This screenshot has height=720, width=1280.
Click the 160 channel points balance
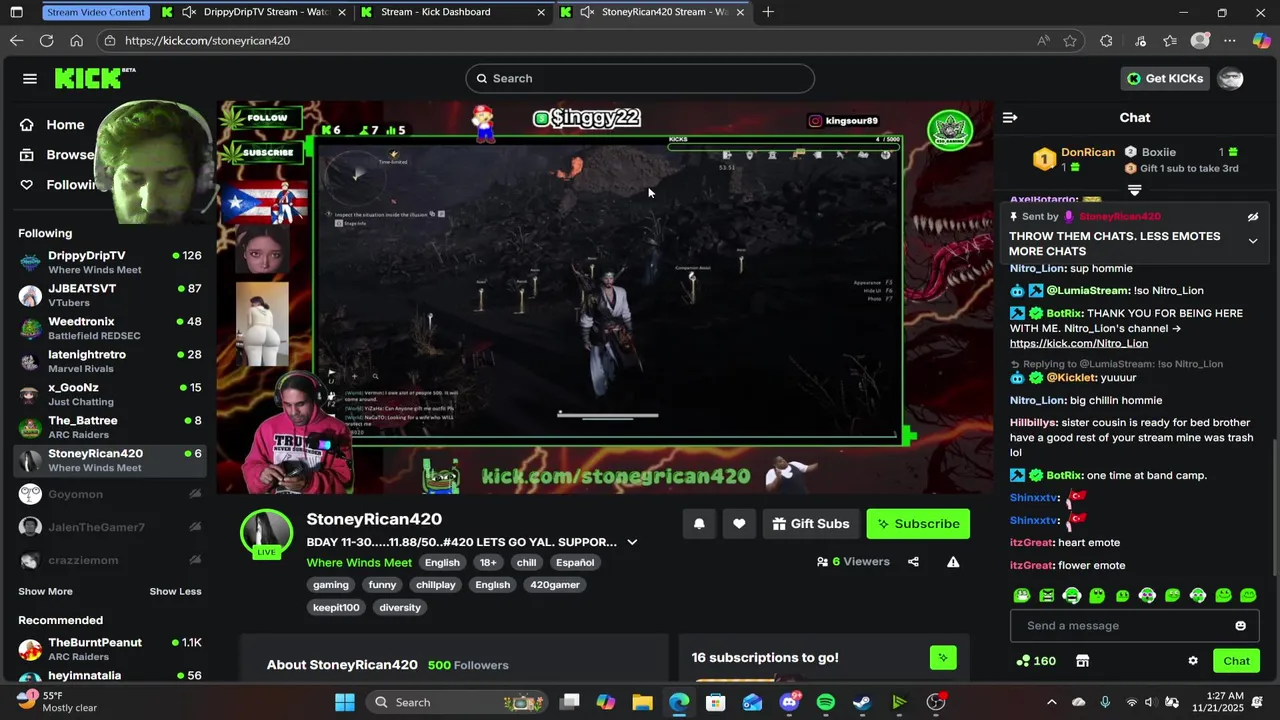click(1036, 661)
